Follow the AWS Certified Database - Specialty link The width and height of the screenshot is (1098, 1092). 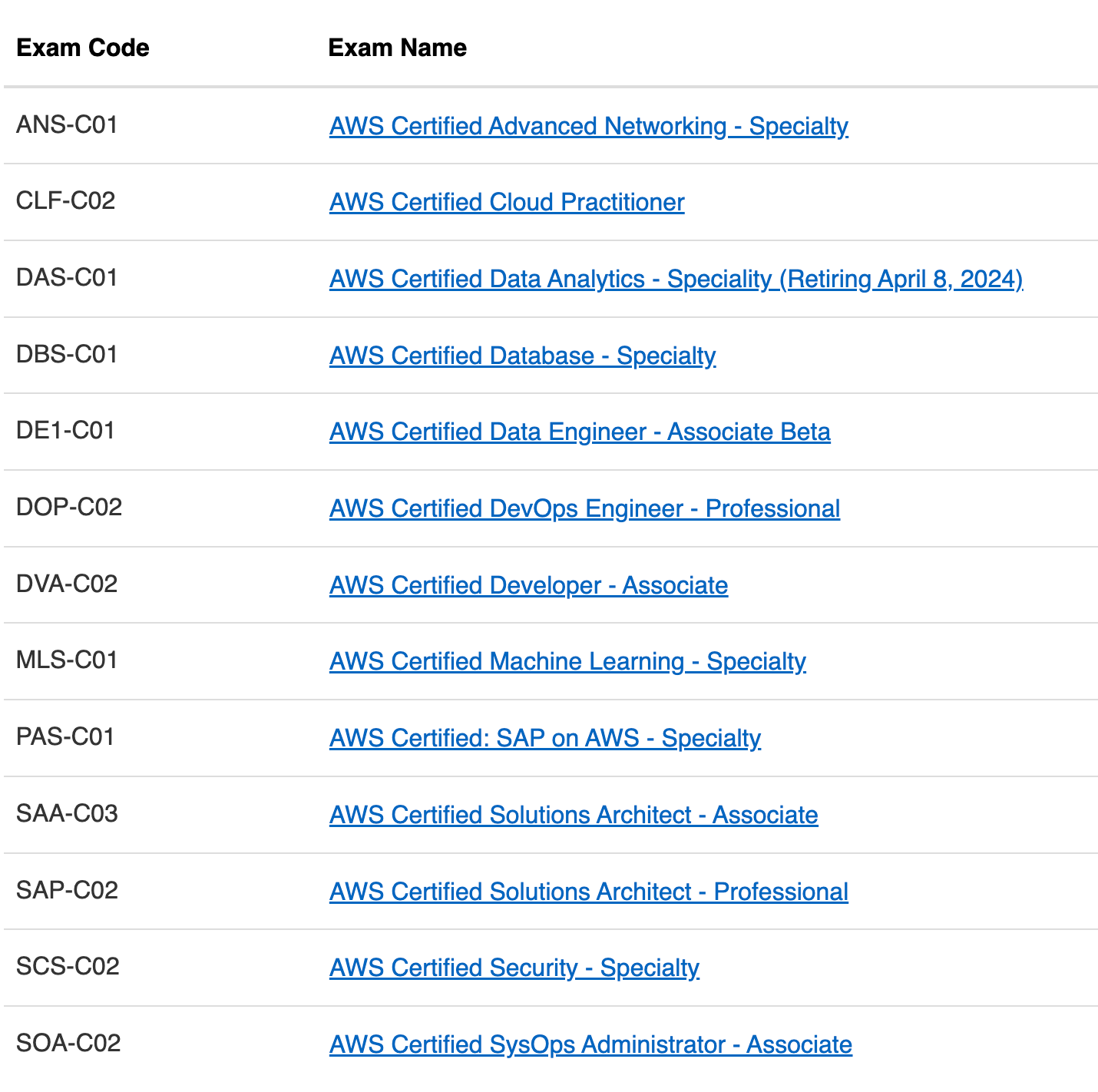tap(522, 356)
